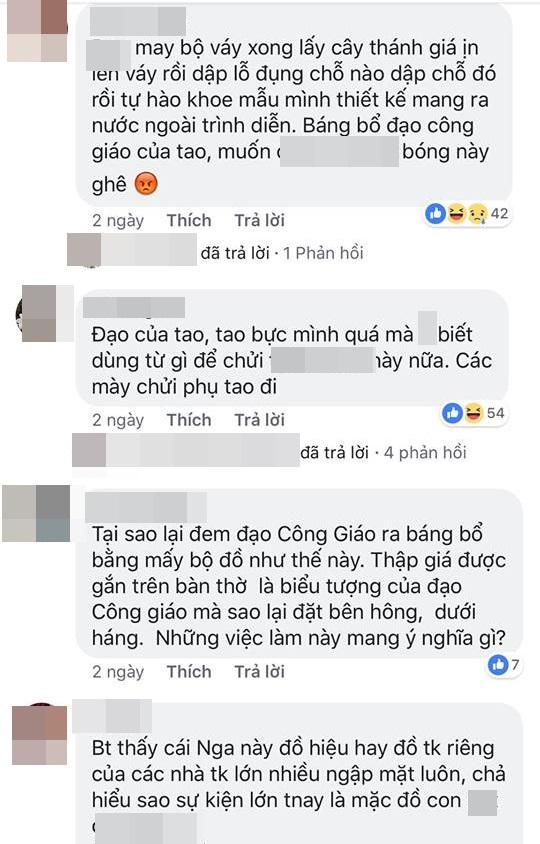Like the first comment via 'Thích'
Screen dimensions: 540x844
click(189, 220)
